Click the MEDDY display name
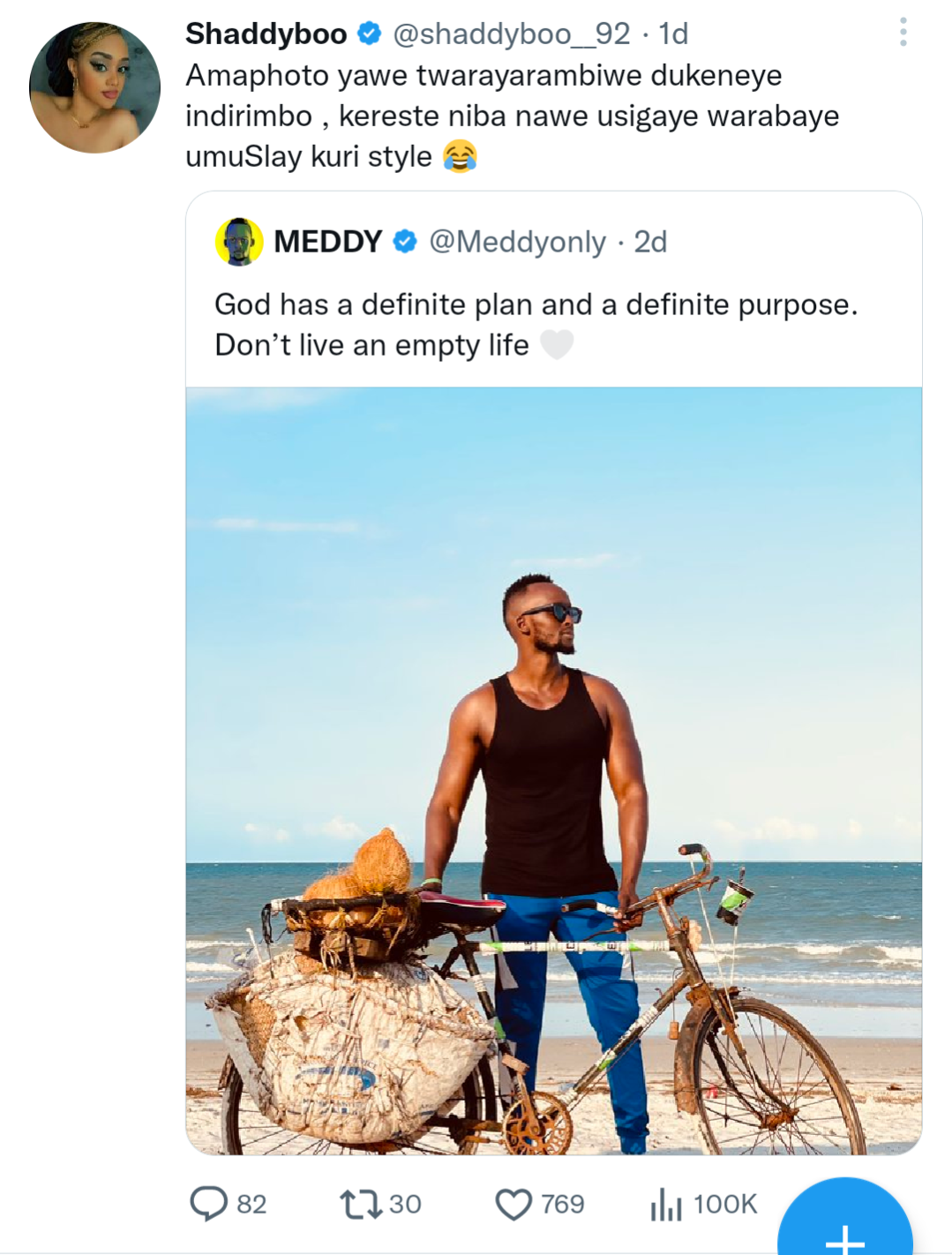This screenshot has height=1255, width=952. (x=327, y=241)
